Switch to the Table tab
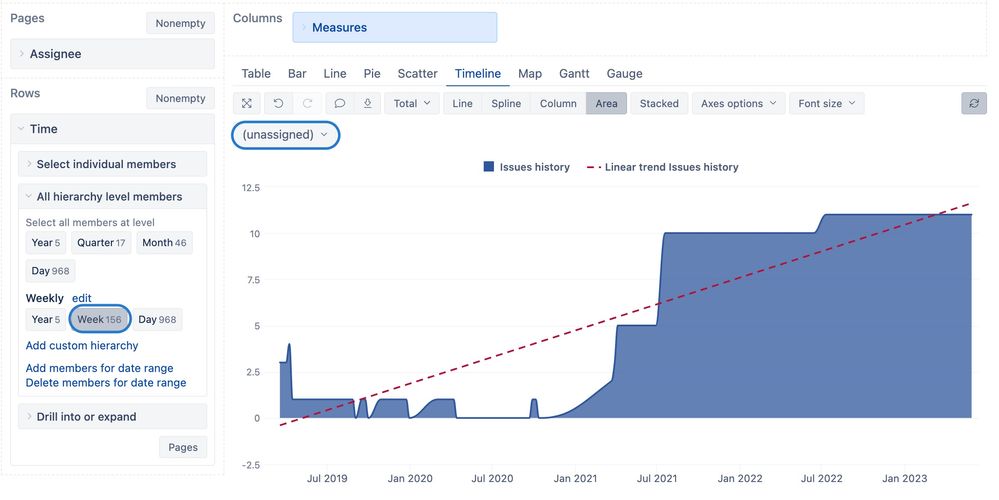999x500 pixels. click(x=256, y=74)
